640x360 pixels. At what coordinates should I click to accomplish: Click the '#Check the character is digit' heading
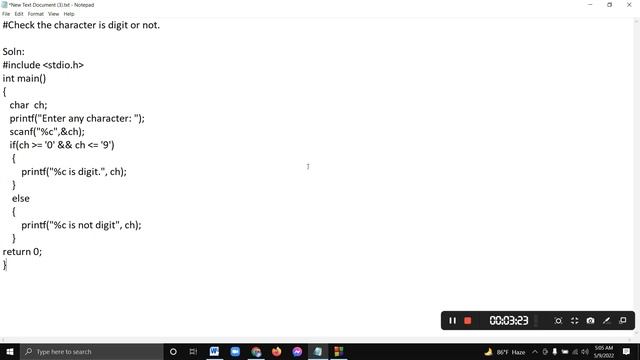coord(81,25)
